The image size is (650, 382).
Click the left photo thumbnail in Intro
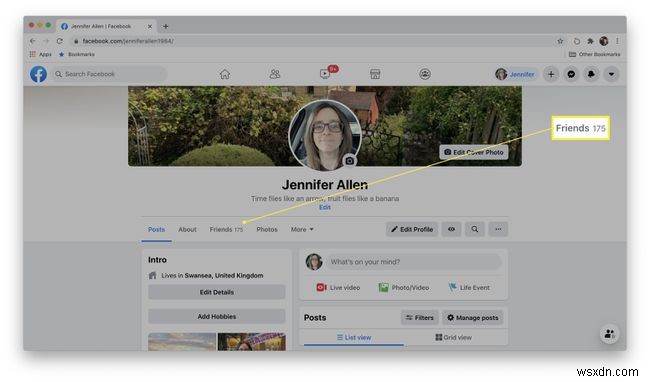pos(182,342)
